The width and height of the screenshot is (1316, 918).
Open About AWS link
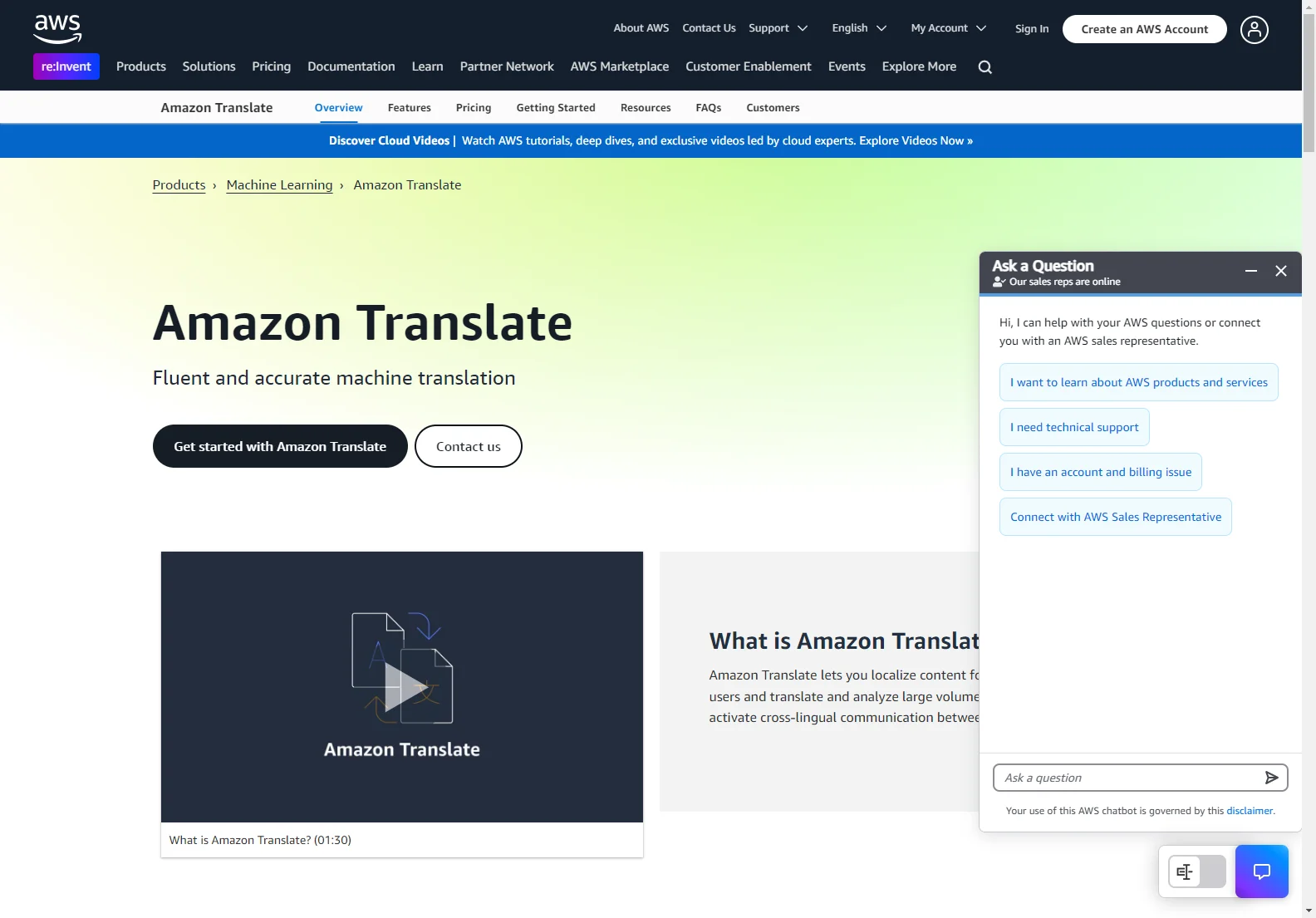point(641,28)
